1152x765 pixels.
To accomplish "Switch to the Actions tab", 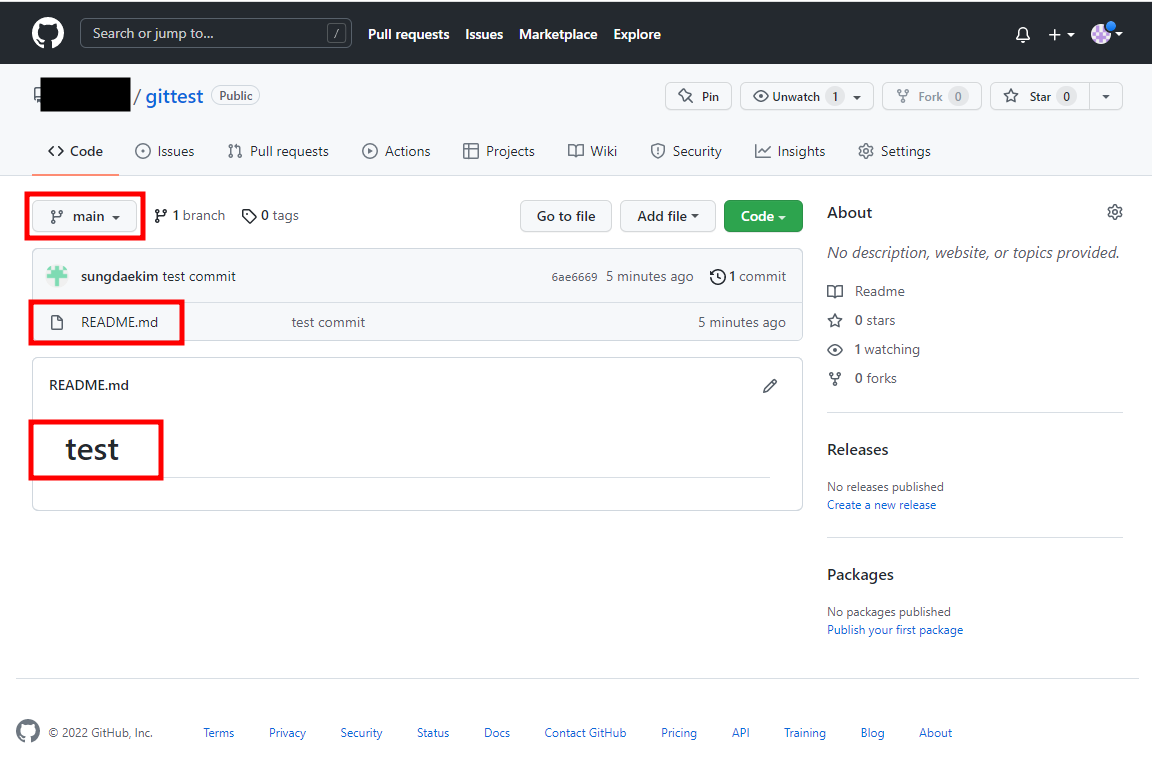I will (x=396, y=151).
